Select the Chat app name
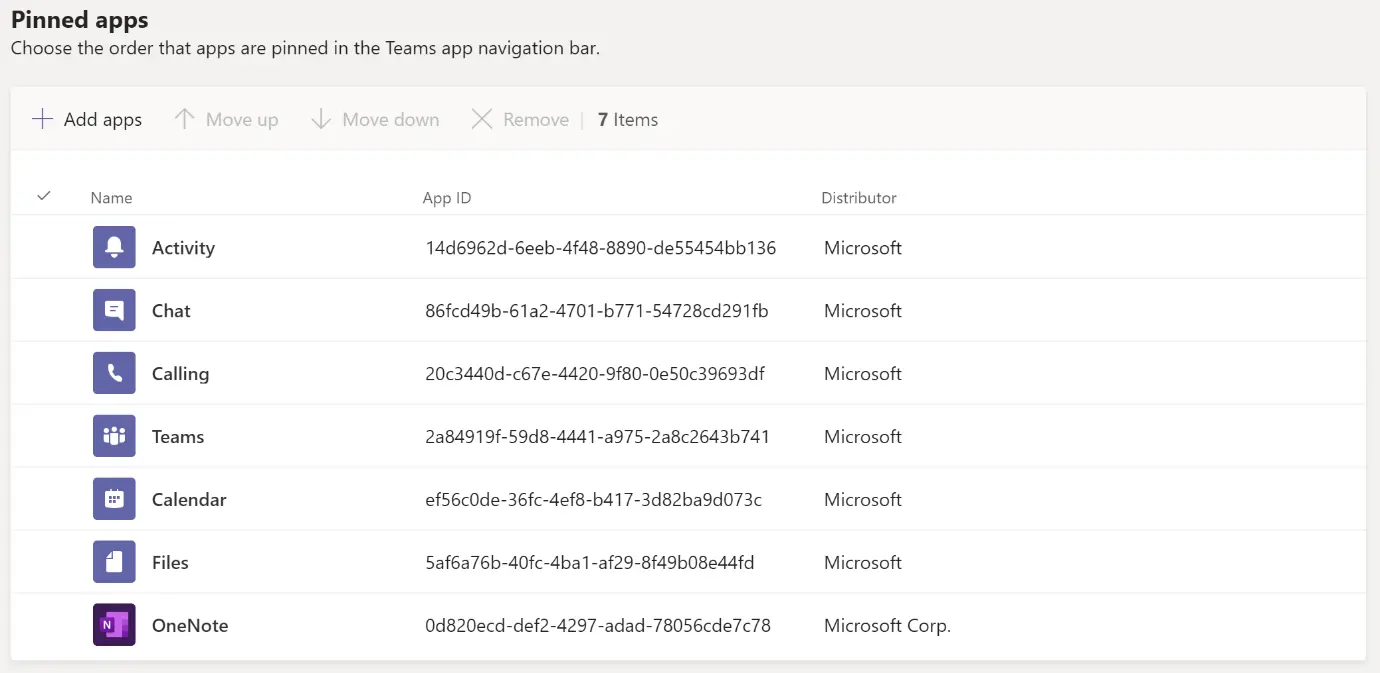The height and width of the screenshot is (673, 1380). [171, 311]
